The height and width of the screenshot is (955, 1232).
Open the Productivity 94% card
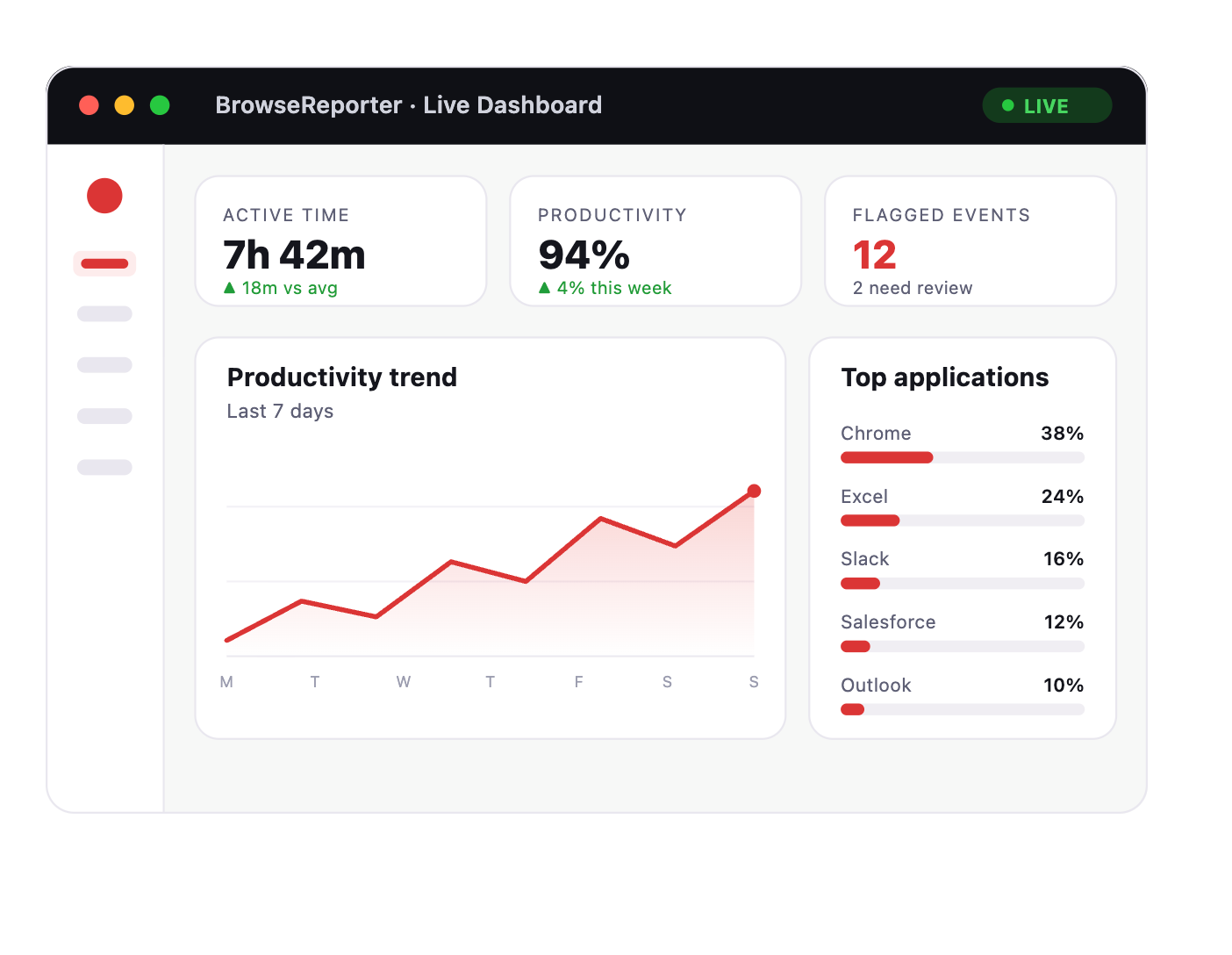655,241
